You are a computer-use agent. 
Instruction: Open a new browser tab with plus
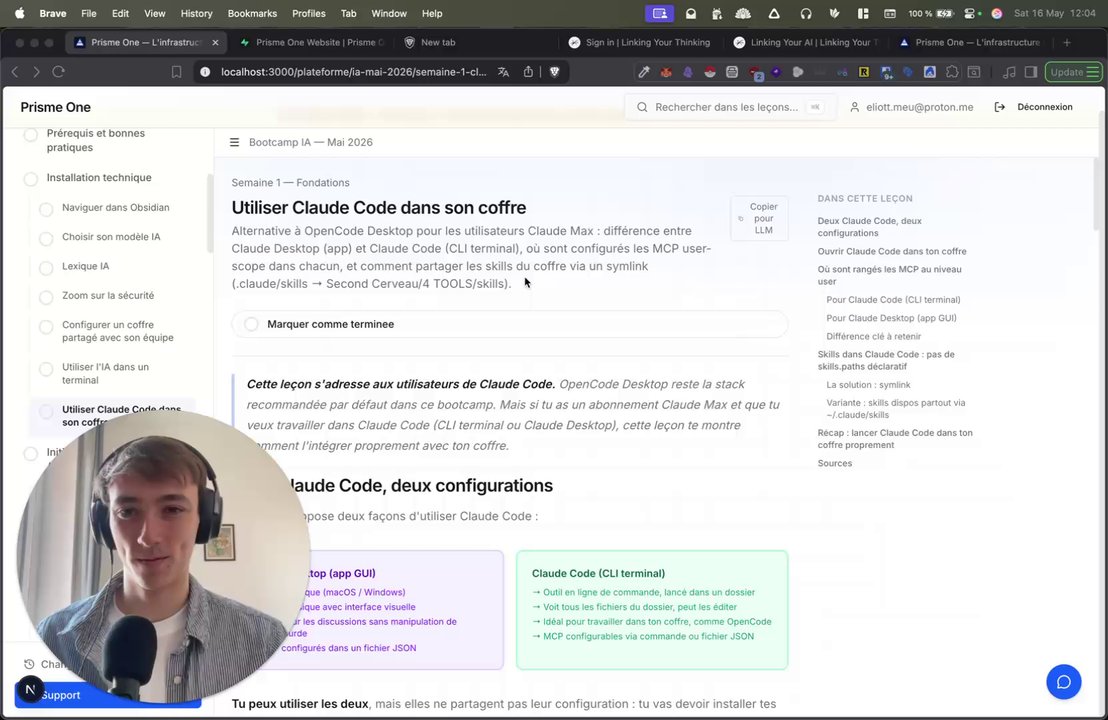pyautogui.click(x=1067, y=42)
